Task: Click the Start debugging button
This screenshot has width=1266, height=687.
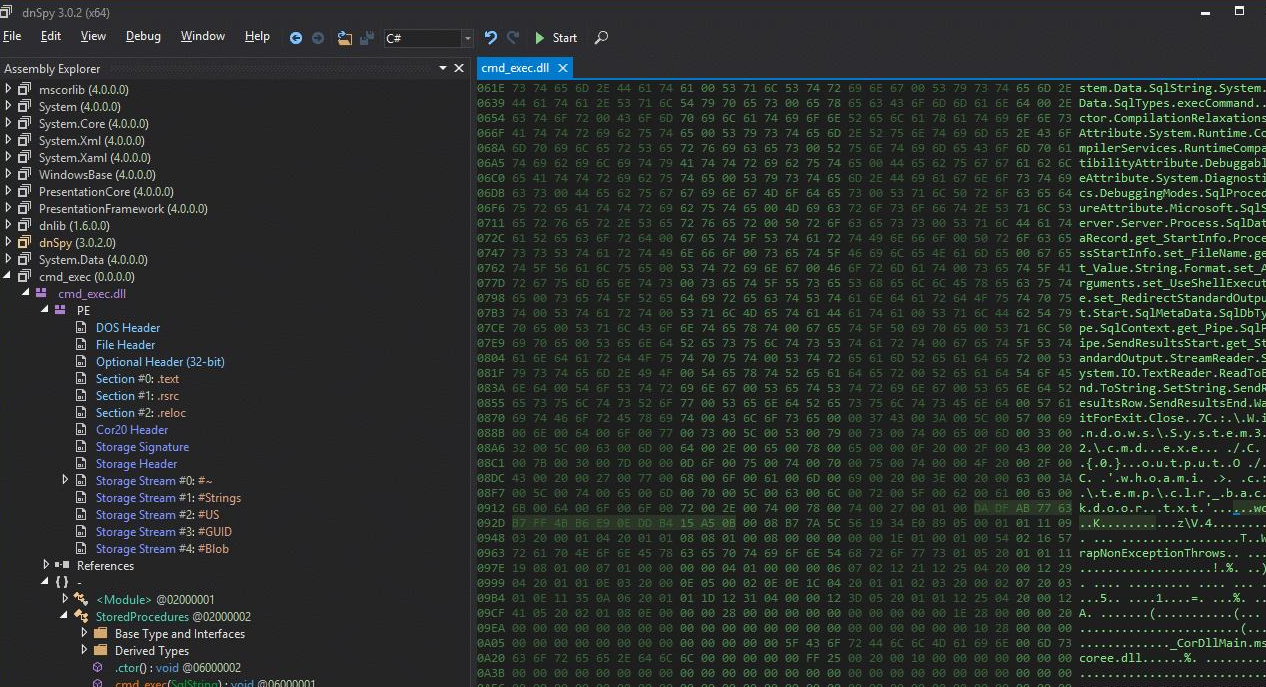Action: [556, 38]
